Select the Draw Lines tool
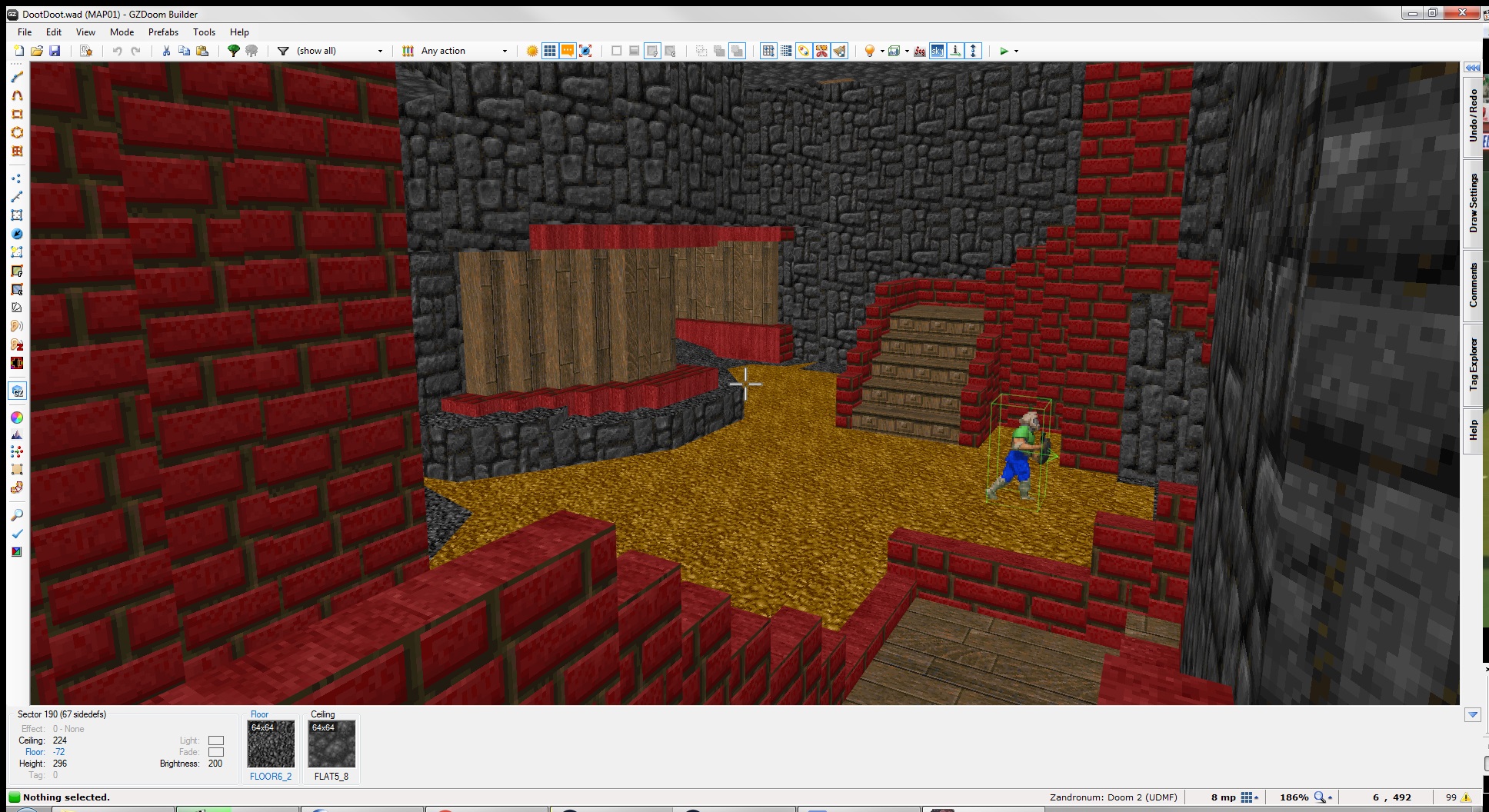 click(x=17, y=77)
